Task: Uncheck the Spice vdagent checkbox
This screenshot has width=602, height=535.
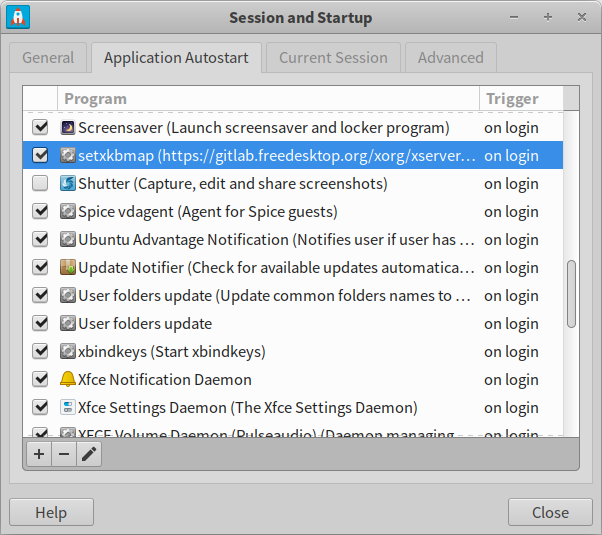Action: (x=40, y=212)
